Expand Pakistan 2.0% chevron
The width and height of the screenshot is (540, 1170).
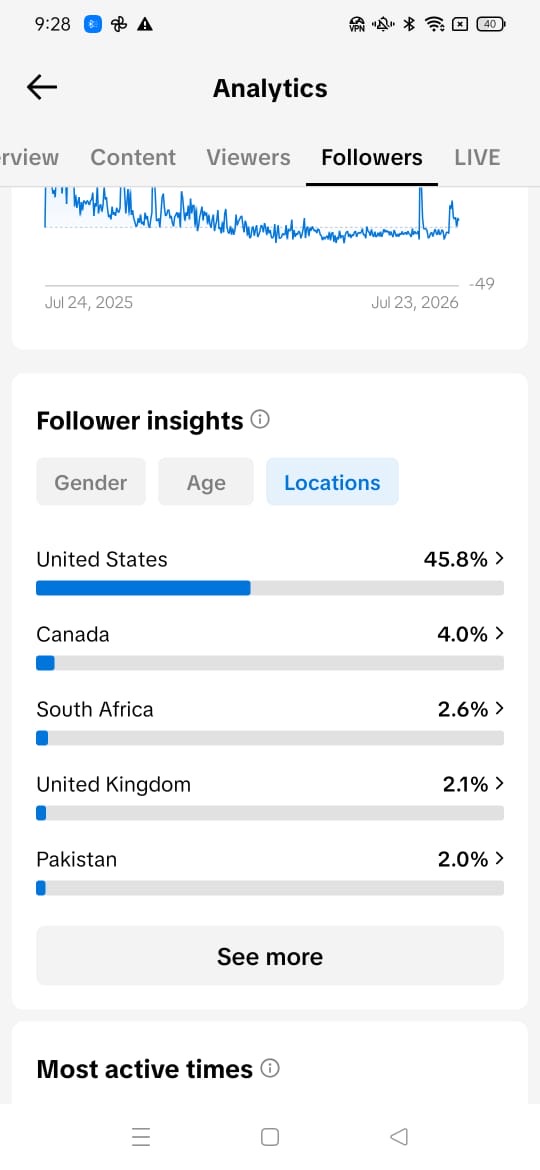(x=499, y=858)
